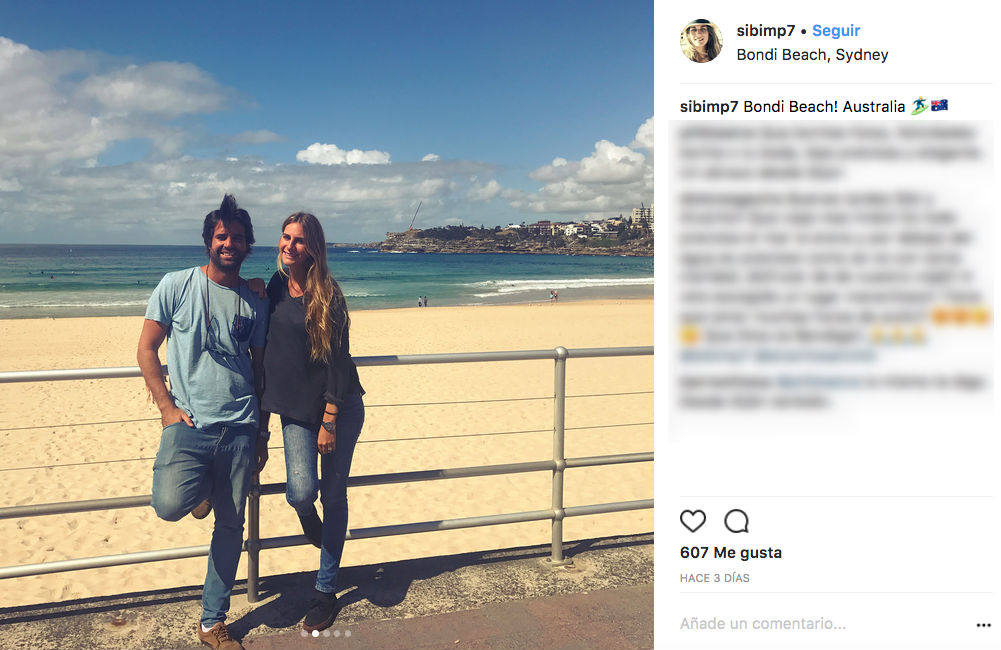The height and width of the screenshot is (650, 1001).
Task: Focus the Añade un comentario field
Action: point(824,624)
